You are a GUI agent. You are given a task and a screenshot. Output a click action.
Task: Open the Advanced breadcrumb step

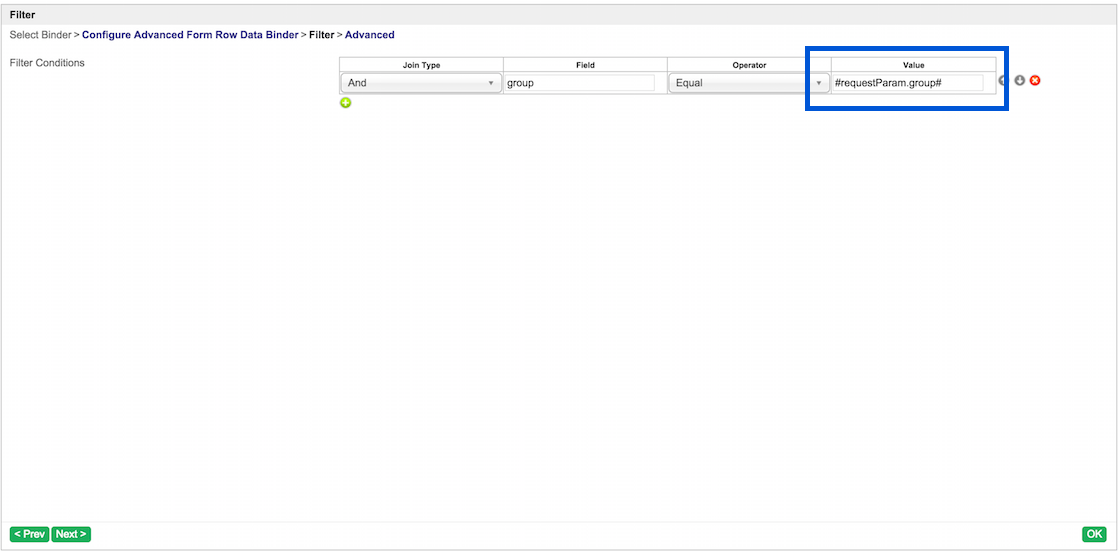pyautogui.click(x=369, y=34)
